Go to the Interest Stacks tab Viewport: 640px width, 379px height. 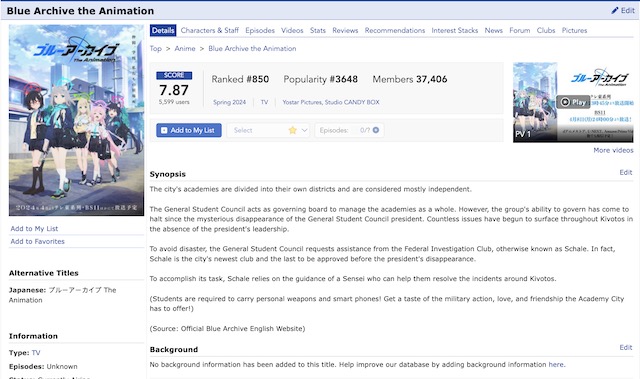coord(455,30)
